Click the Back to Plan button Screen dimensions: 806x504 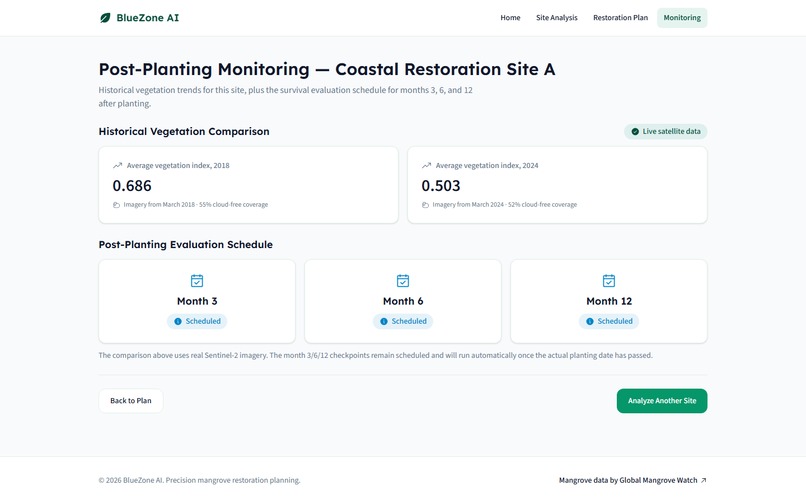tap(131, 401)
